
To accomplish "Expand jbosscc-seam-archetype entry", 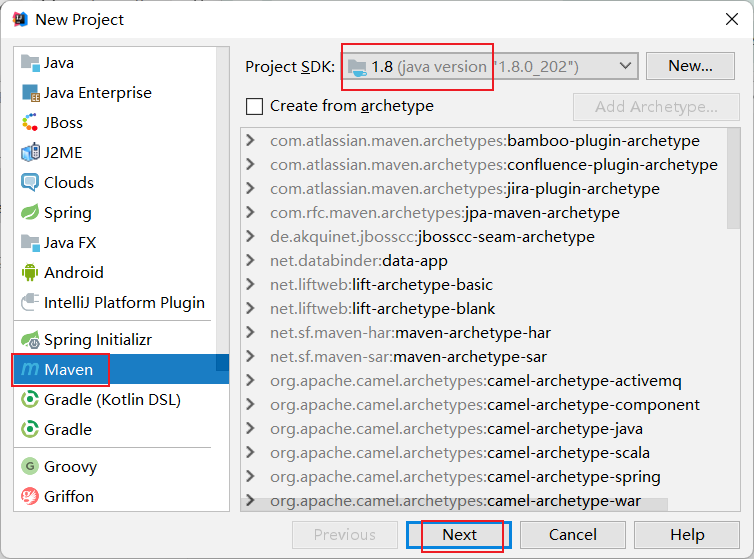I will click(x=250, y=236).
